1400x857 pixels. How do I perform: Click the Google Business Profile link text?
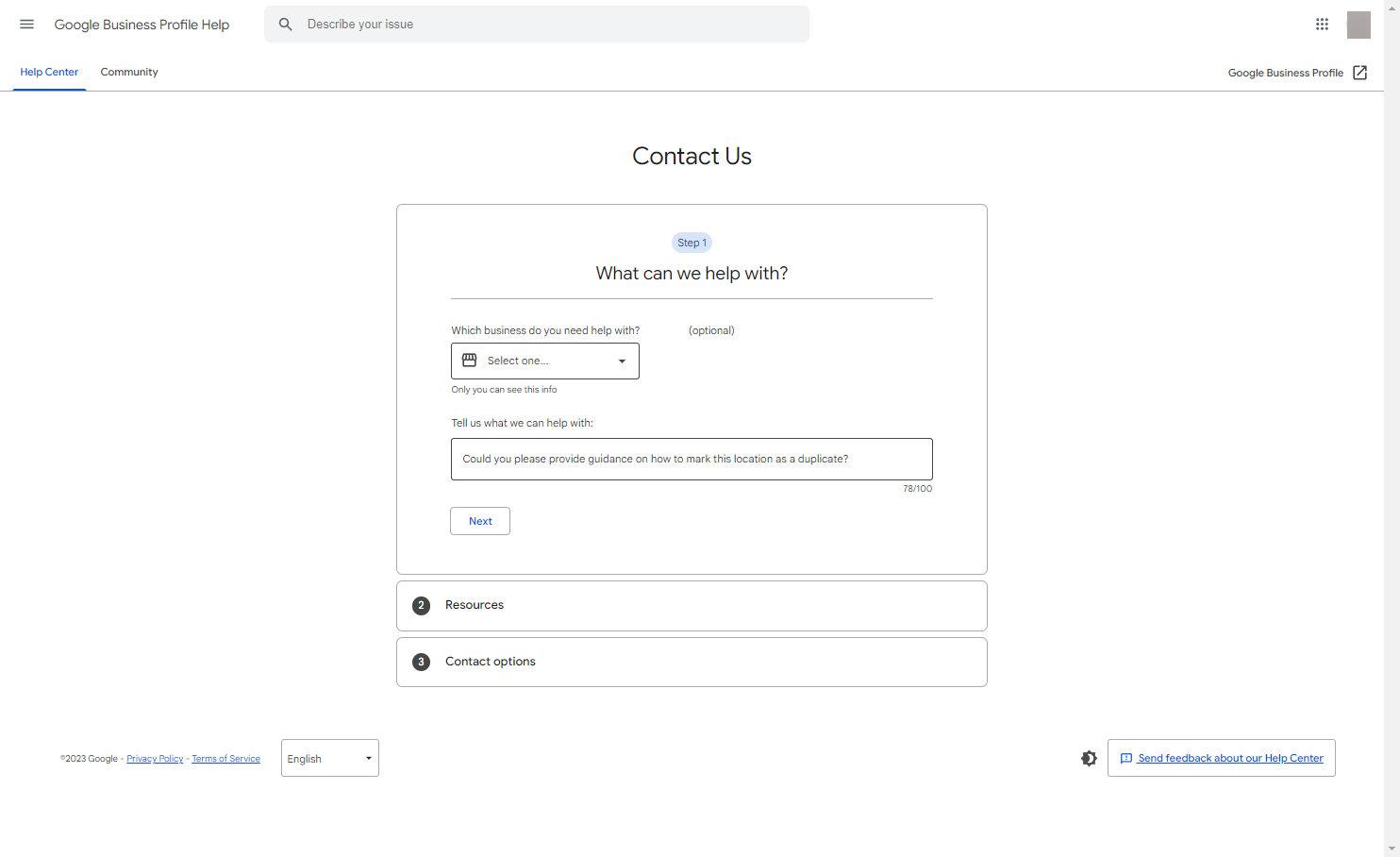(x=1285, y=73)
